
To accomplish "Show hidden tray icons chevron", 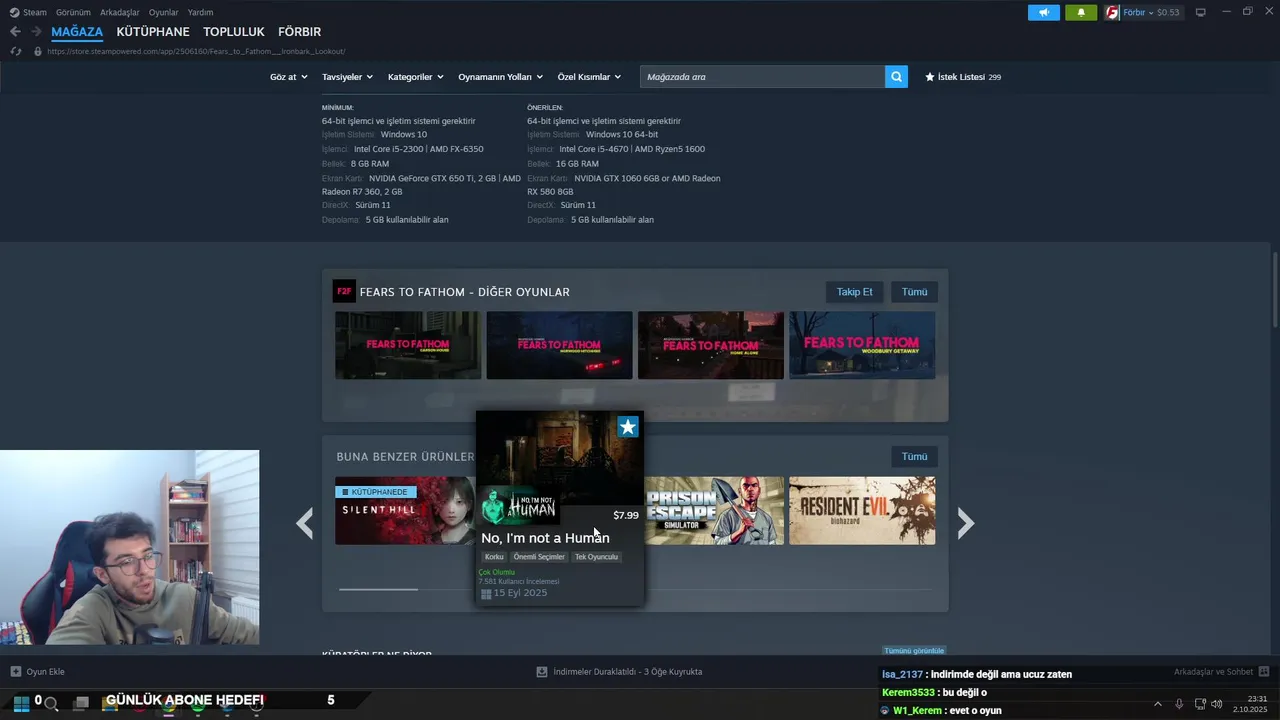I will click(x=1158, y=704).
